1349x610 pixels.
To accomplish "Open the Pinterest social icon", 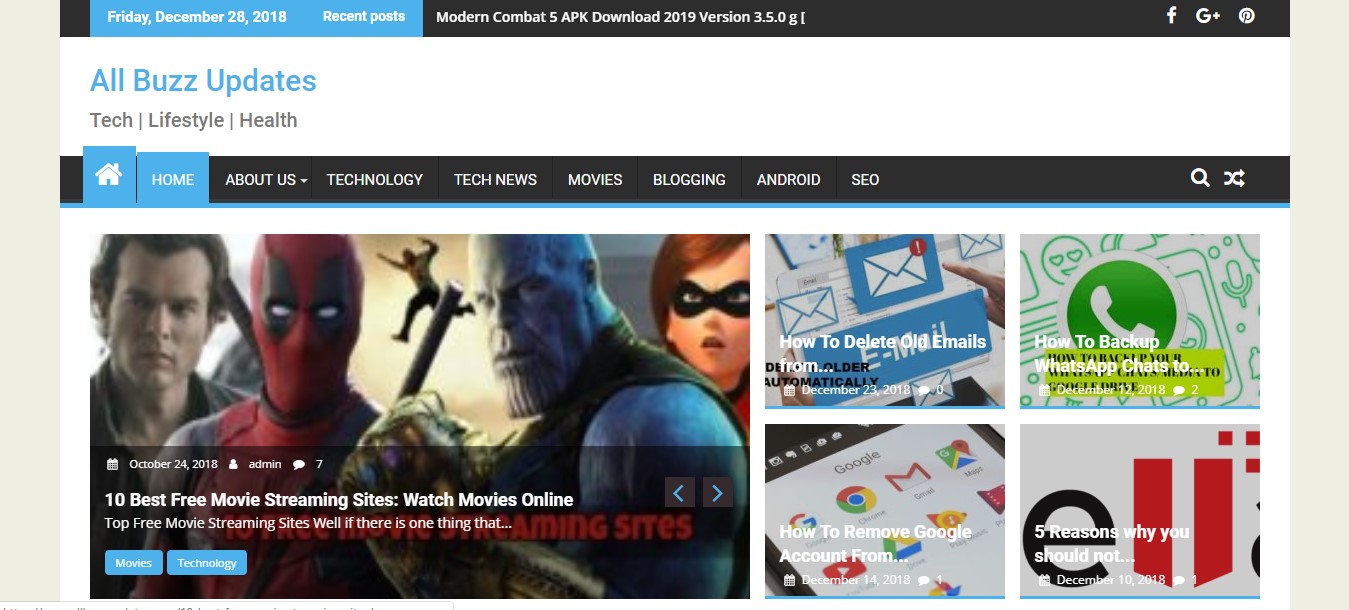I will tap(1246, 16).
